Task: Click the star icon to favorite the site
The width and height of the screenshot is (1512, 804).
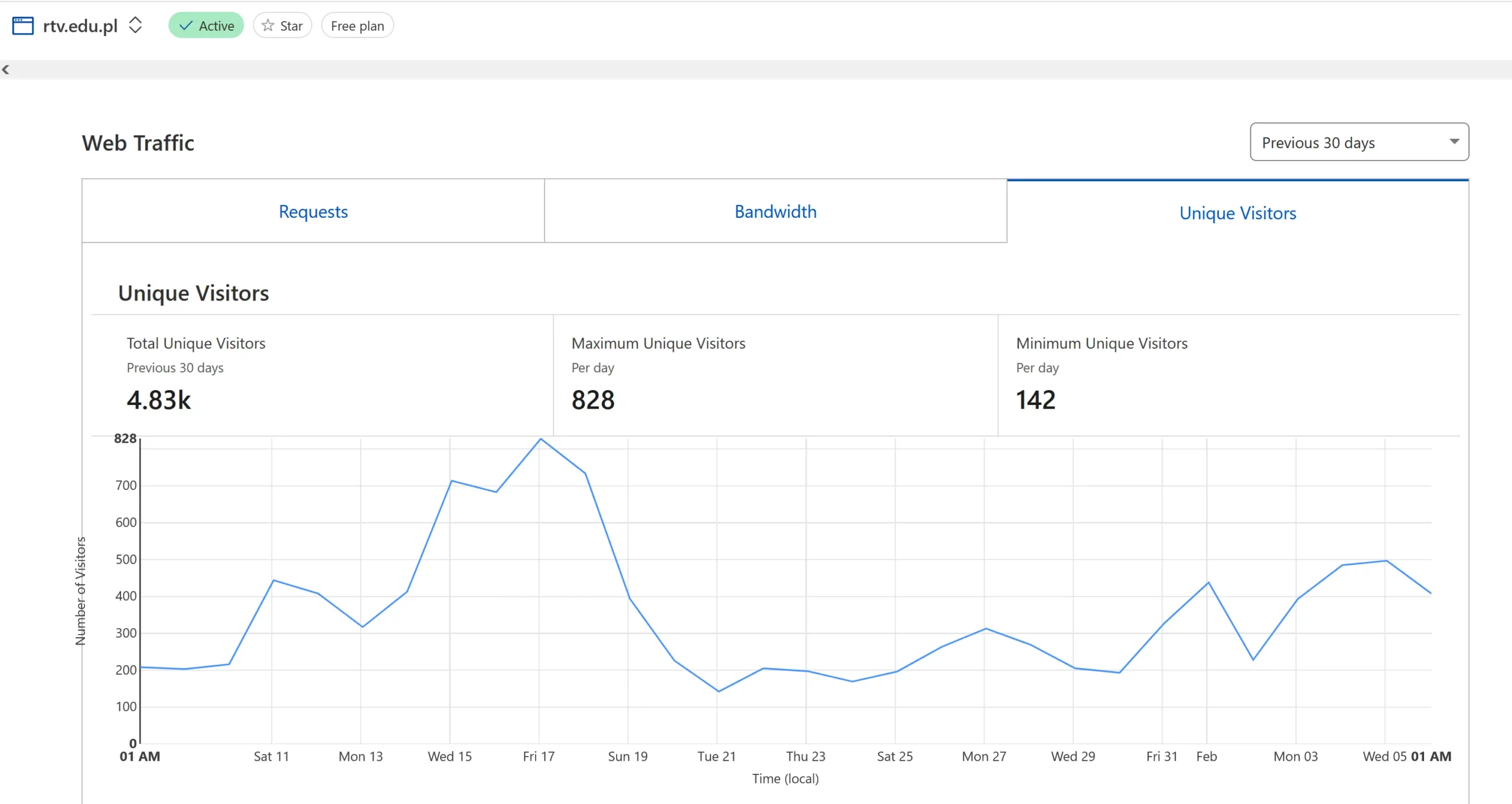Action: pyautogui.click(x=268, y=25)
